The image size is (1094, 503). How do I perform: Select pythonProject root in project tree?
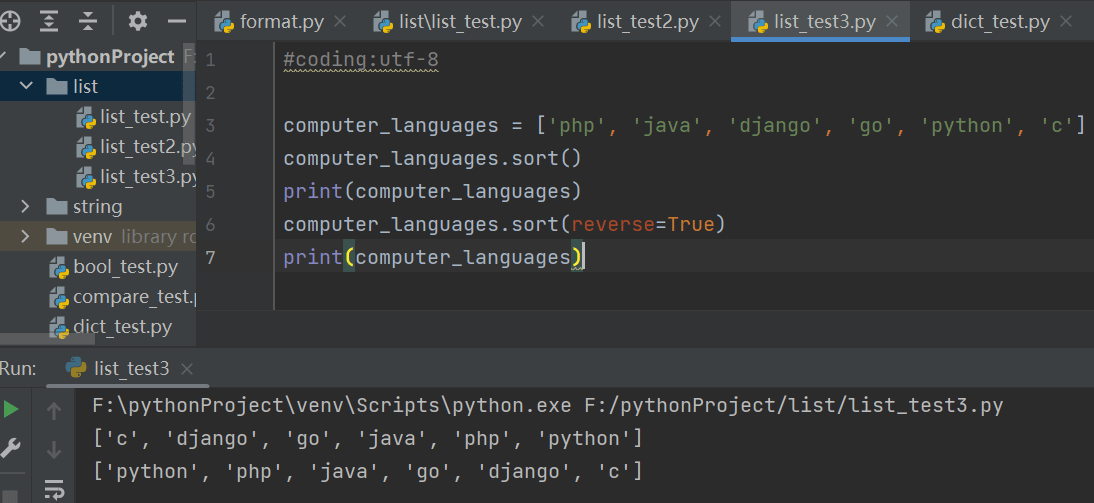click(x=110, y=57)
